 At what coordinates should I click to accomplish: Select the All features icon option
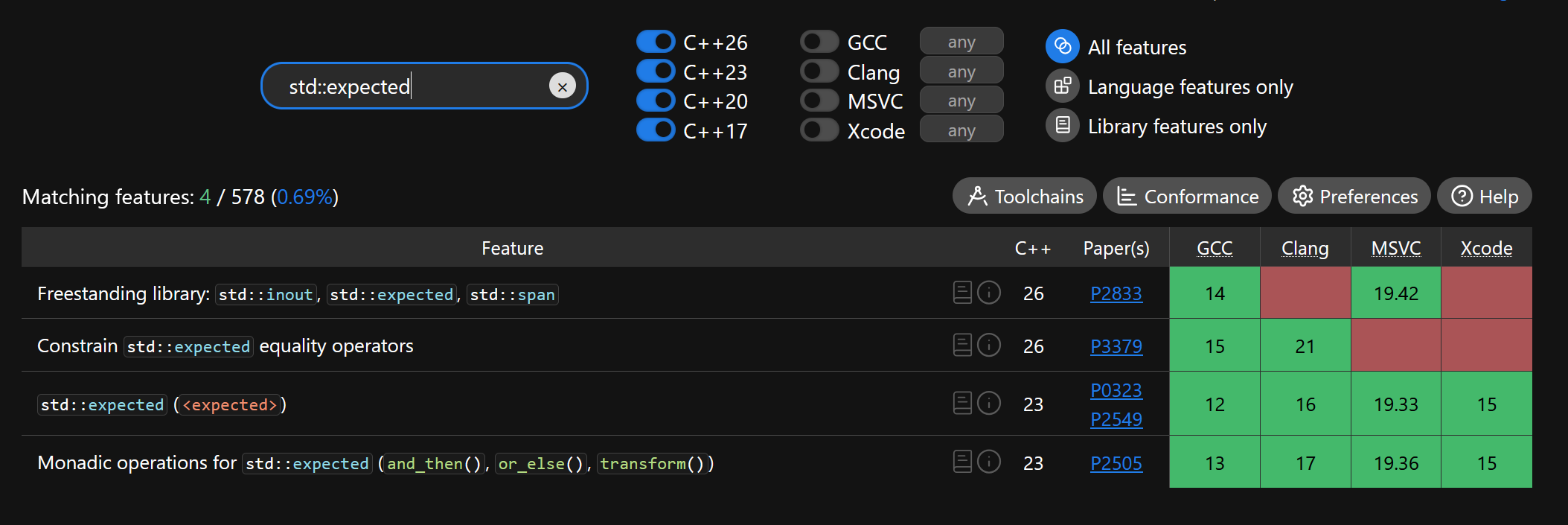pyautogui.click(x=1063, y=47)
